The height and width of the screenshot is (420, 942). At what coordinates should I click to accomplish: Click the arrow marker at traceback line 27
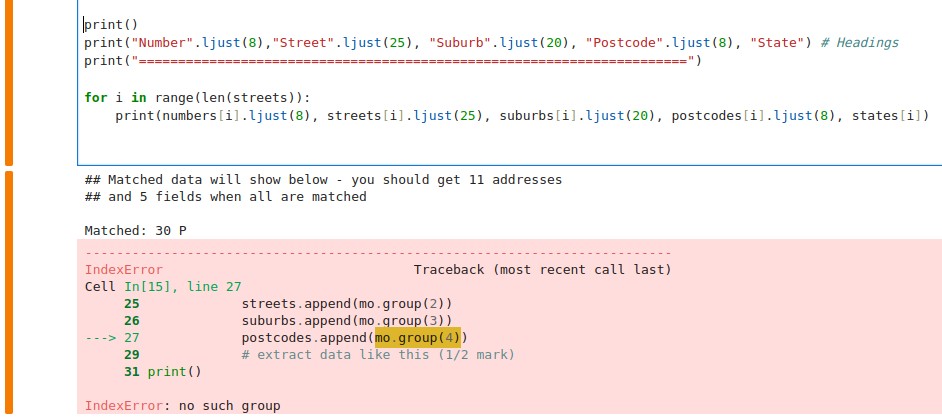100,338
